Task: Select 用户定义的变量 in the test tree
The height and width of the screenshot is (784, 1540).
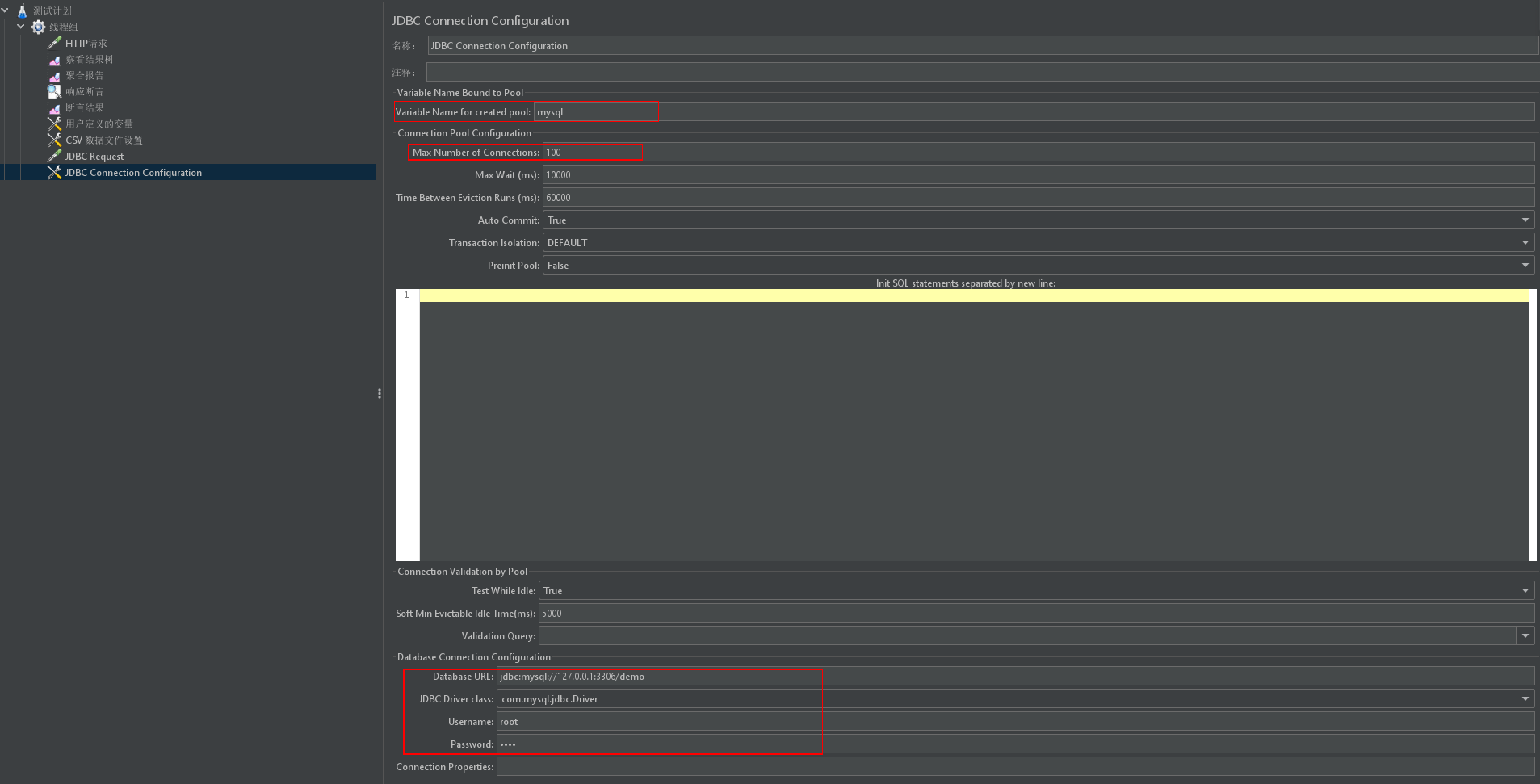Action: pos(99,124)
